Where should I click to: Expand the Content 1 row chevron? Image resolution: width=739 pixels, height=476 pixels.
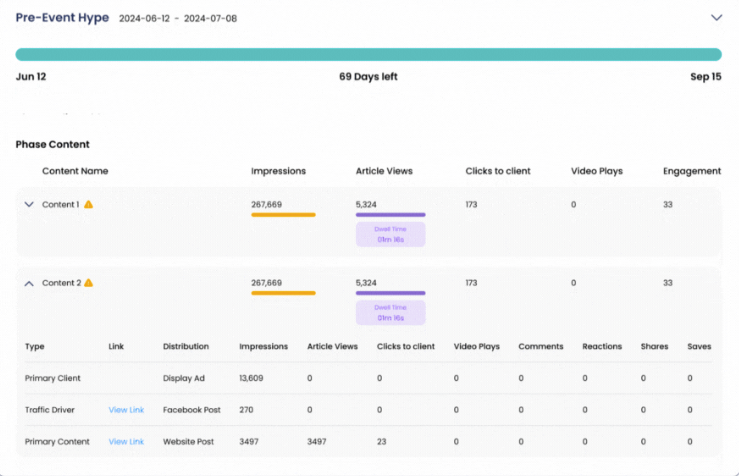click(29, 204)
